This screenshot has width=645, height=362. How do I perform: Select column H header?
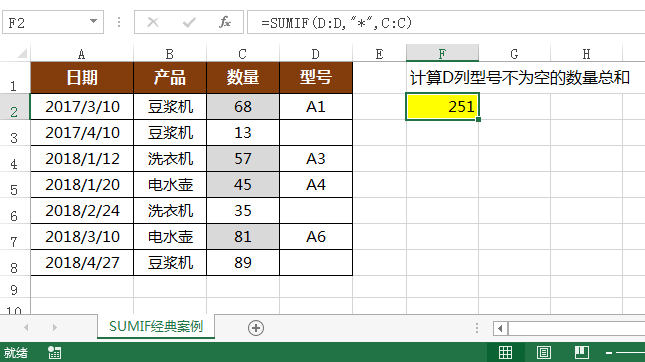[586, 53]
